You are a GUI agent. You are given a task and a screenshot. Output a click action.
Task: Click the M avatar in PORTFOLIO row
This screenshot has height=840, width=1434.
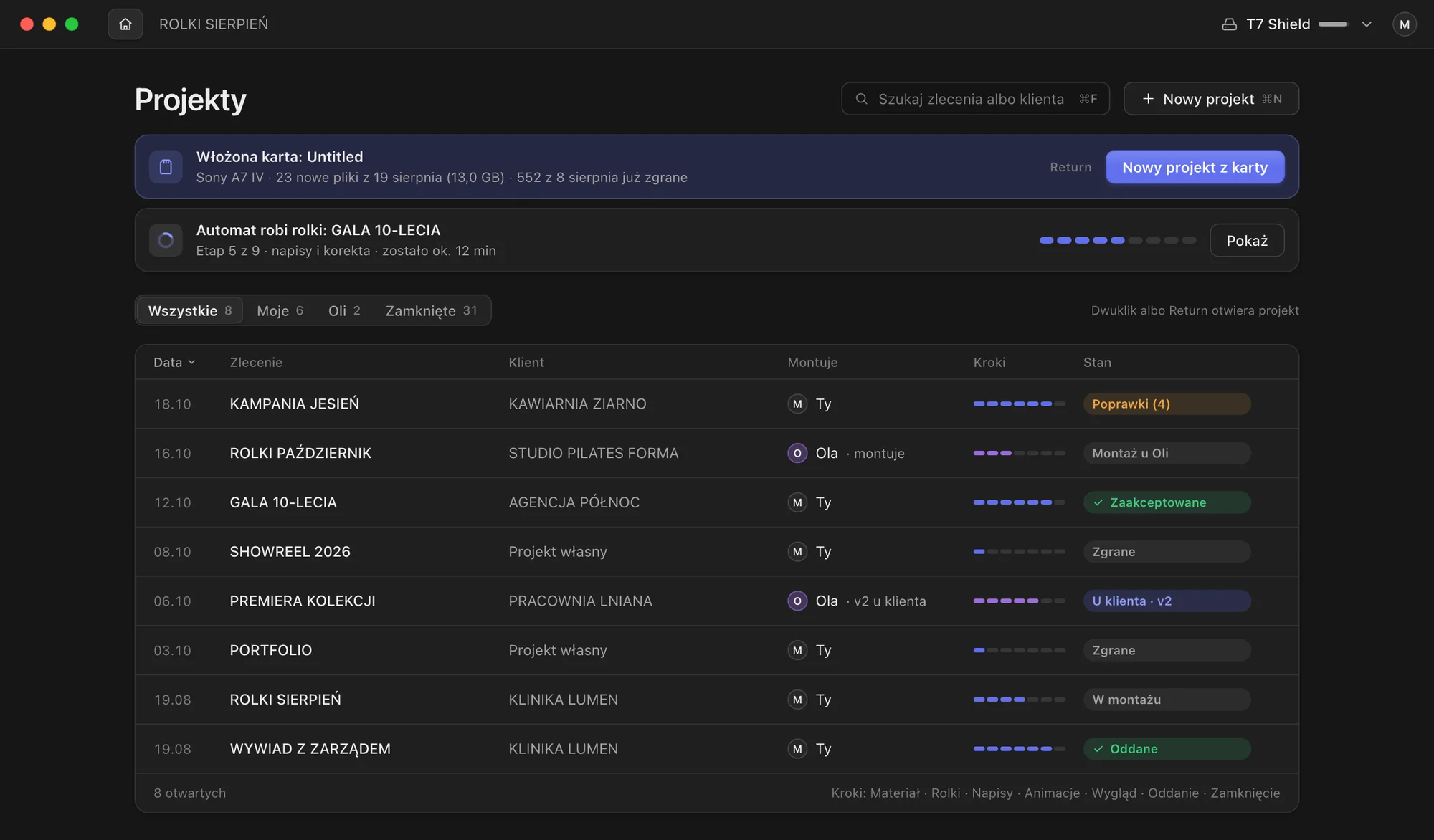797,651
